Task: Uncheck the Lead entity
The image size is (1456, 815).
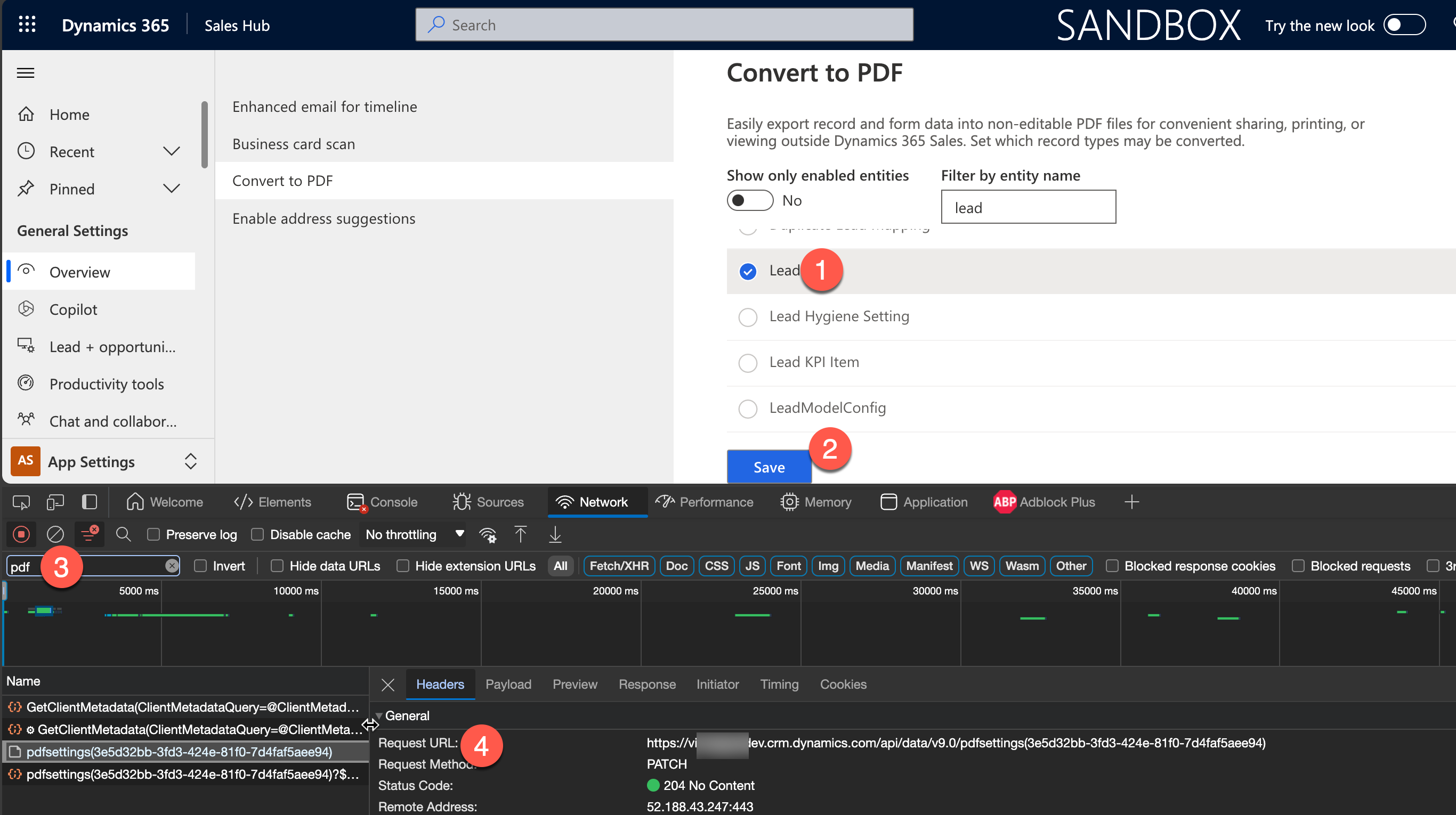Action: pos(748,272)
